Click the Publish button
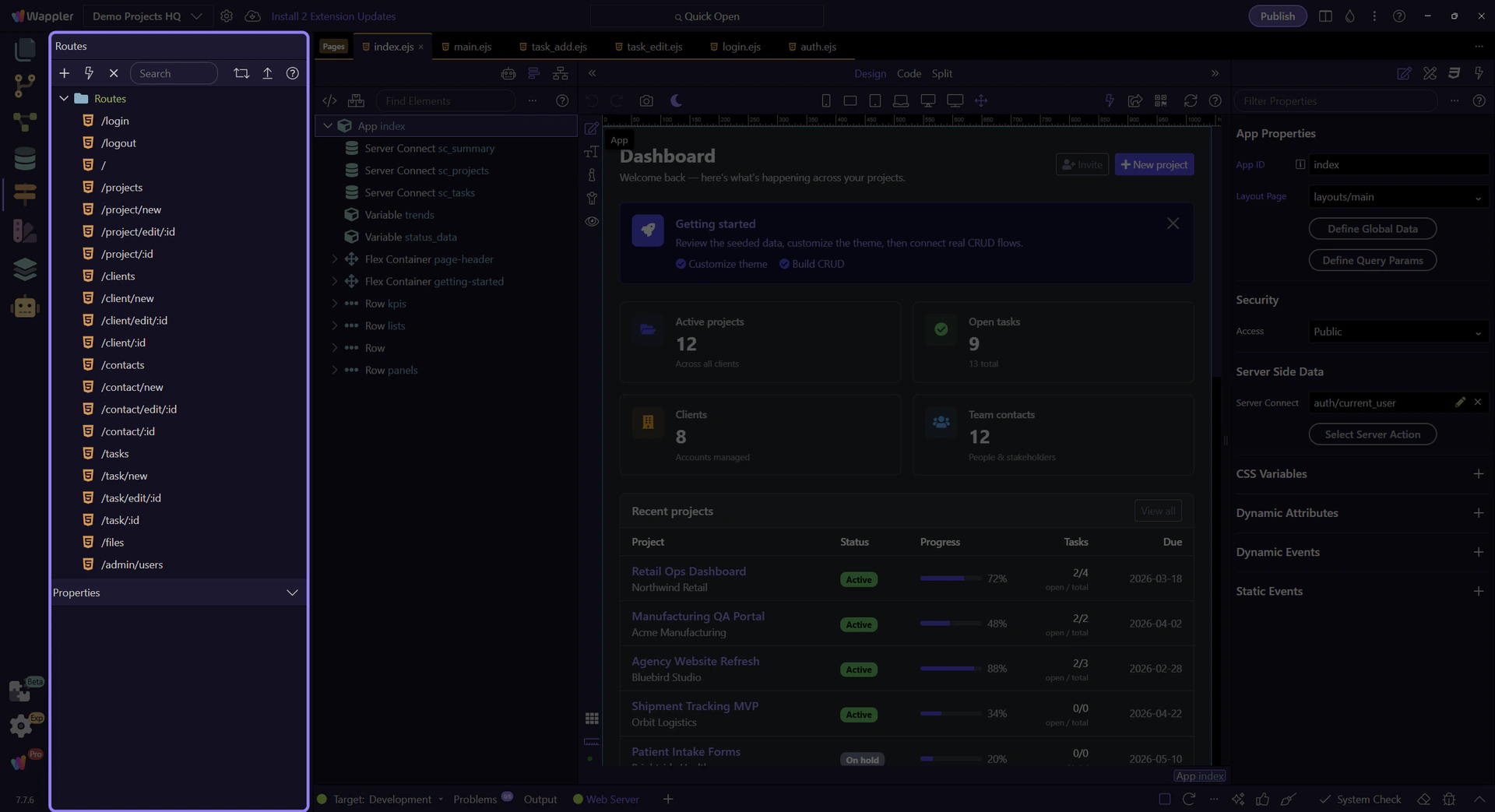Screen dimensions: 1495x812 pos(1277,16)
